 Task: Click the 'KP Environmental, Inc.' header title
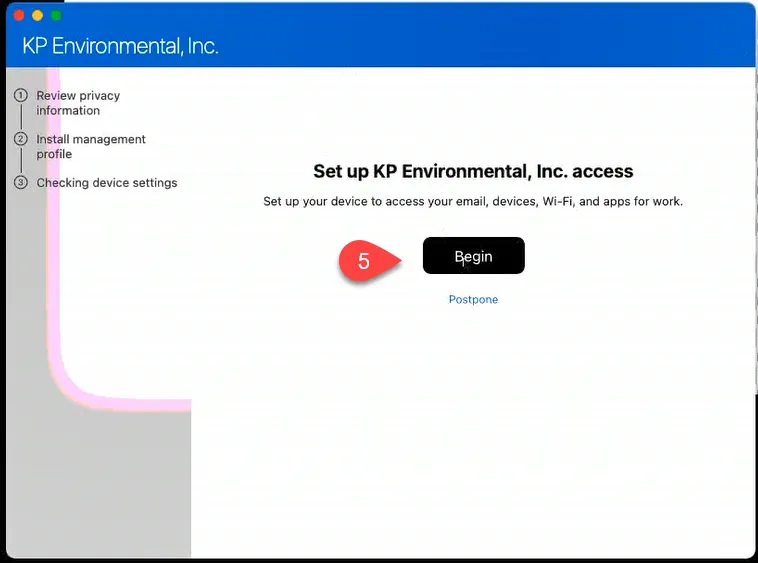pyautogui.click(x=120, y=46)
